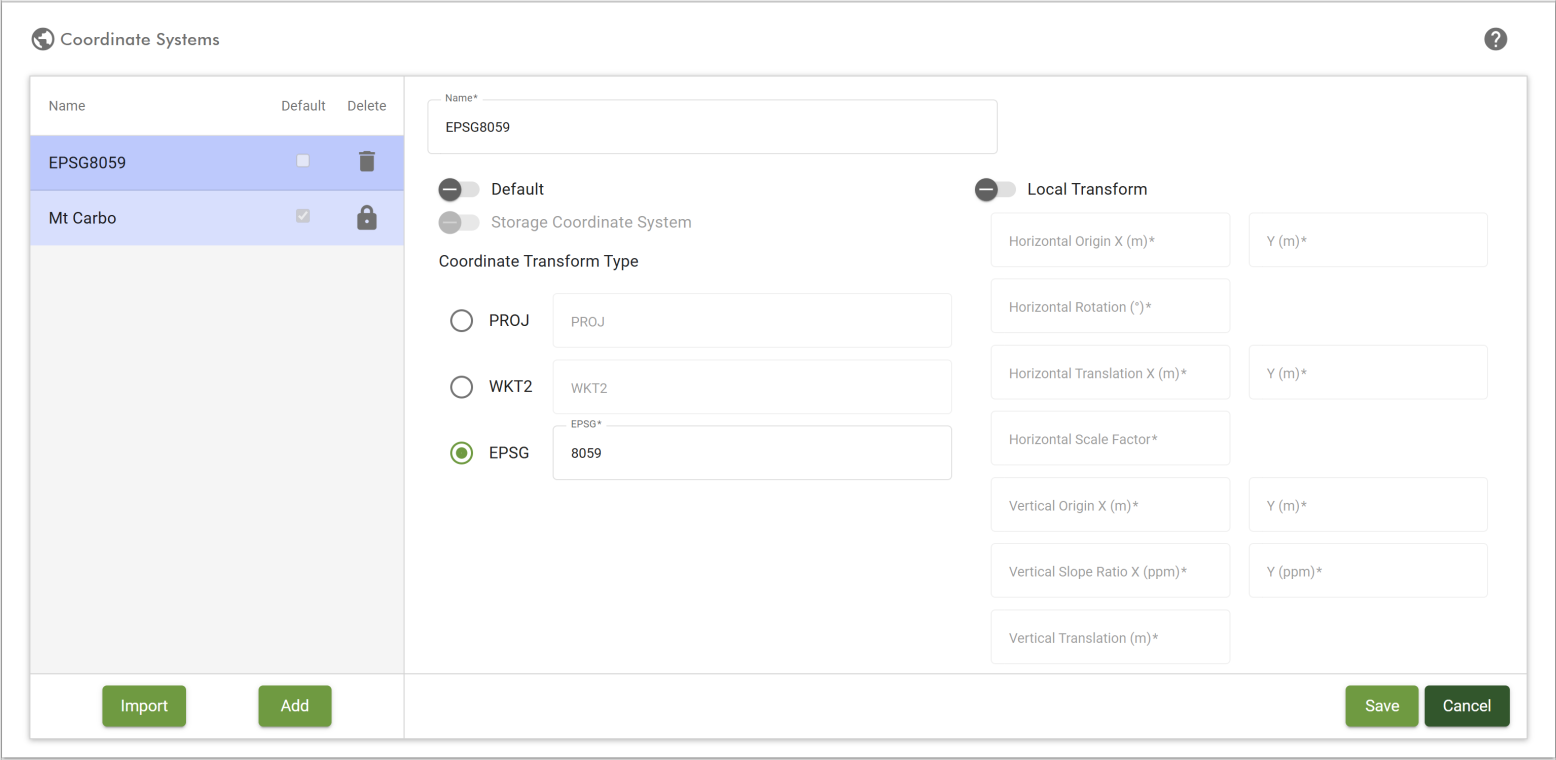
Task: Toggle the Default switch on
Action: point(459,189)
